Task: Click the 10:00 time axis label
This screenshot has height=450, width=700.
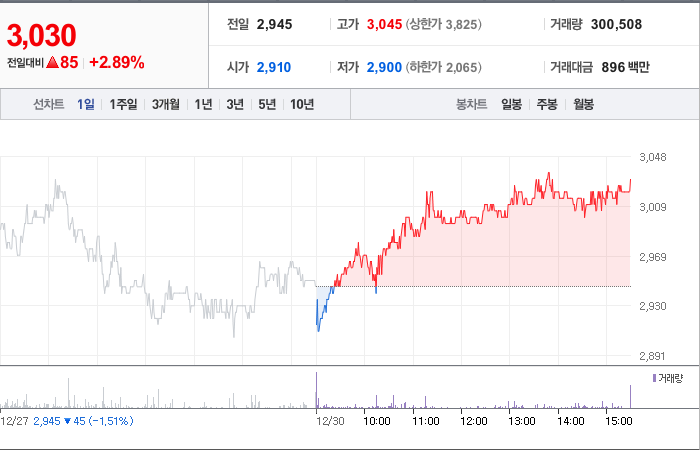Action: 377,421
